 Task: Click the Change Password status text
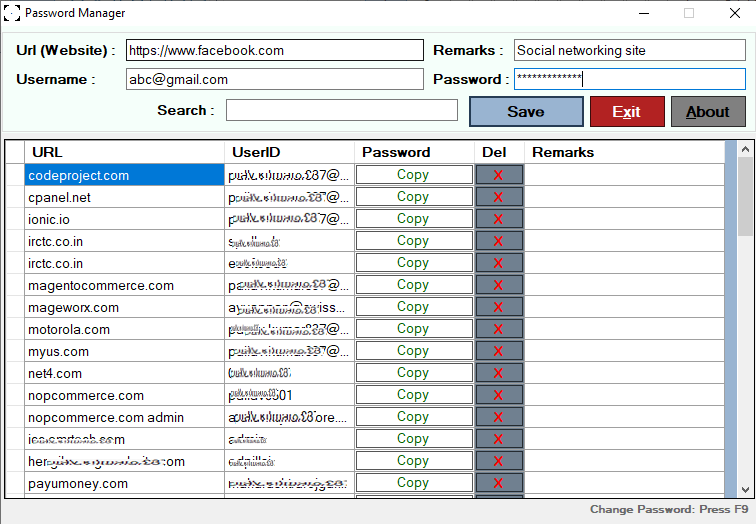click(669, 509)
